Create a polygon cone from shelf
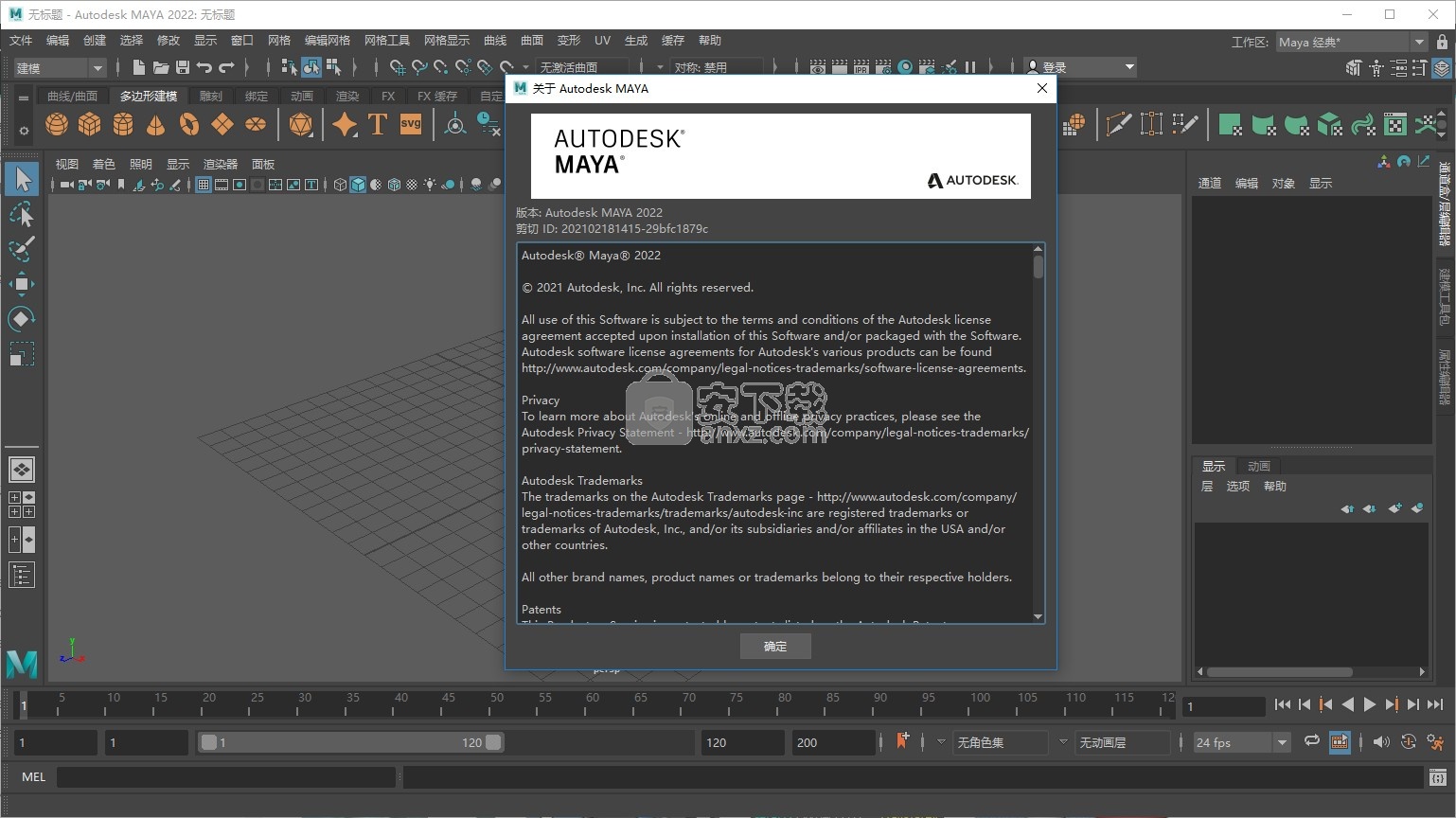1456x818 pixels. 156,124
